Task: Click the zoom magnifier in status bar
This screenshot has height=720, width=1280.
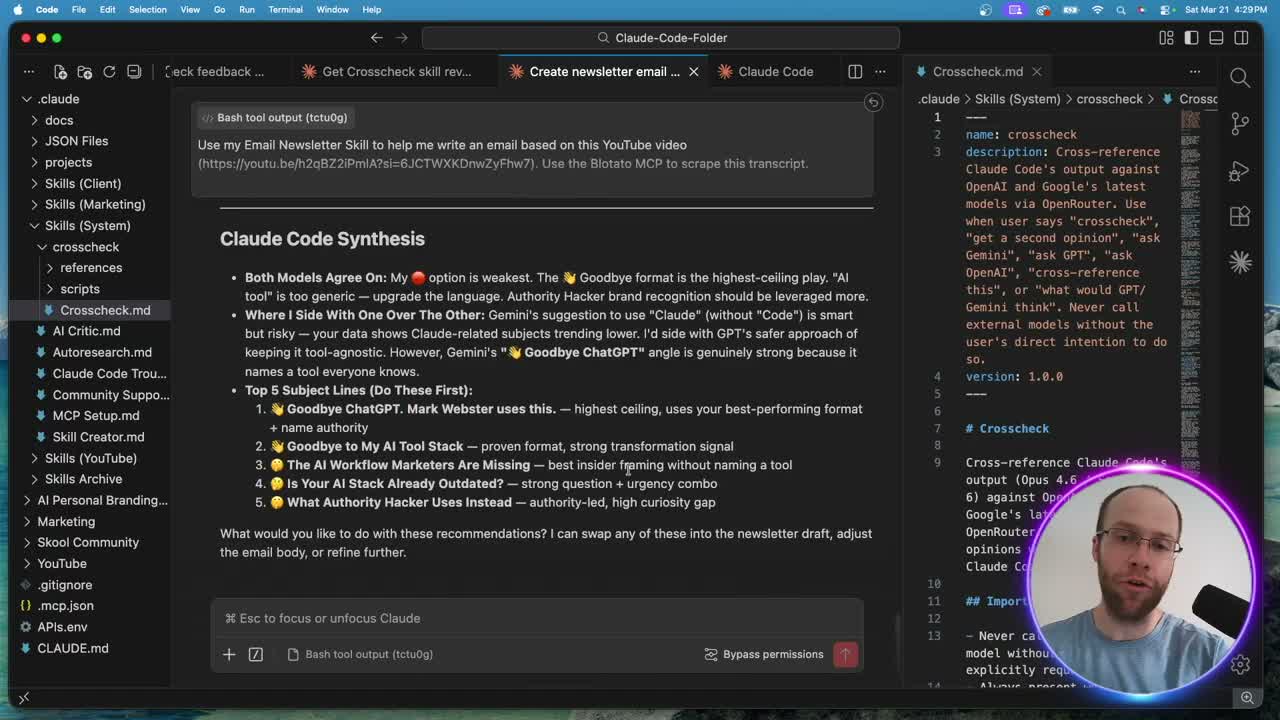Action: [x=1247, y=698]
